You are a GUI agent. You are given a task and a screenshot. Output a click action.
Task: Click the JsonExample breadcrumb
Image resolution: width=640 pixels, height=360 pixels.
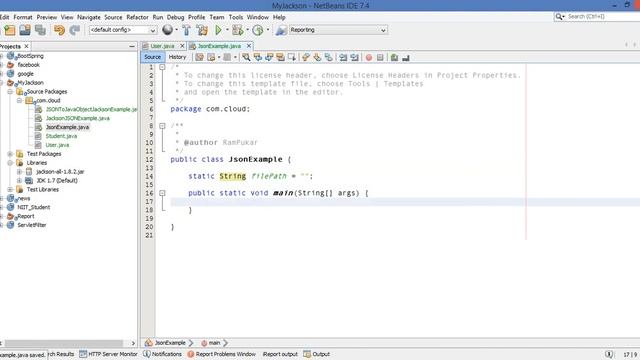point(166,343)
